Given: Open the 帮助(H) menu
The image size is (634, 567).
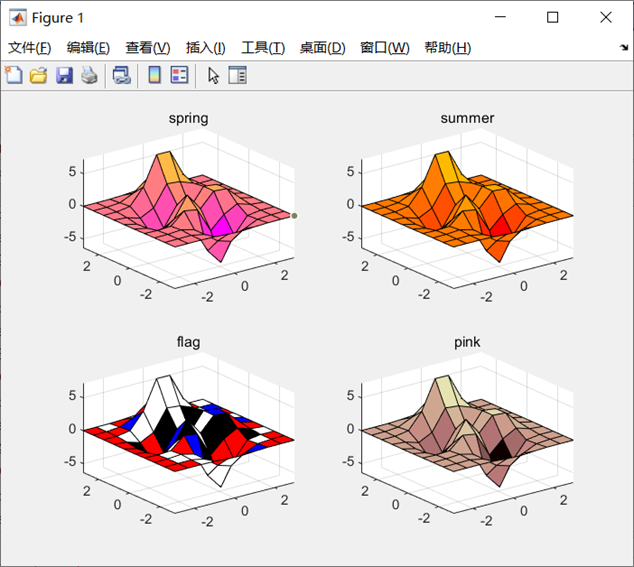Looking at the screenshot, I should 448,48.
